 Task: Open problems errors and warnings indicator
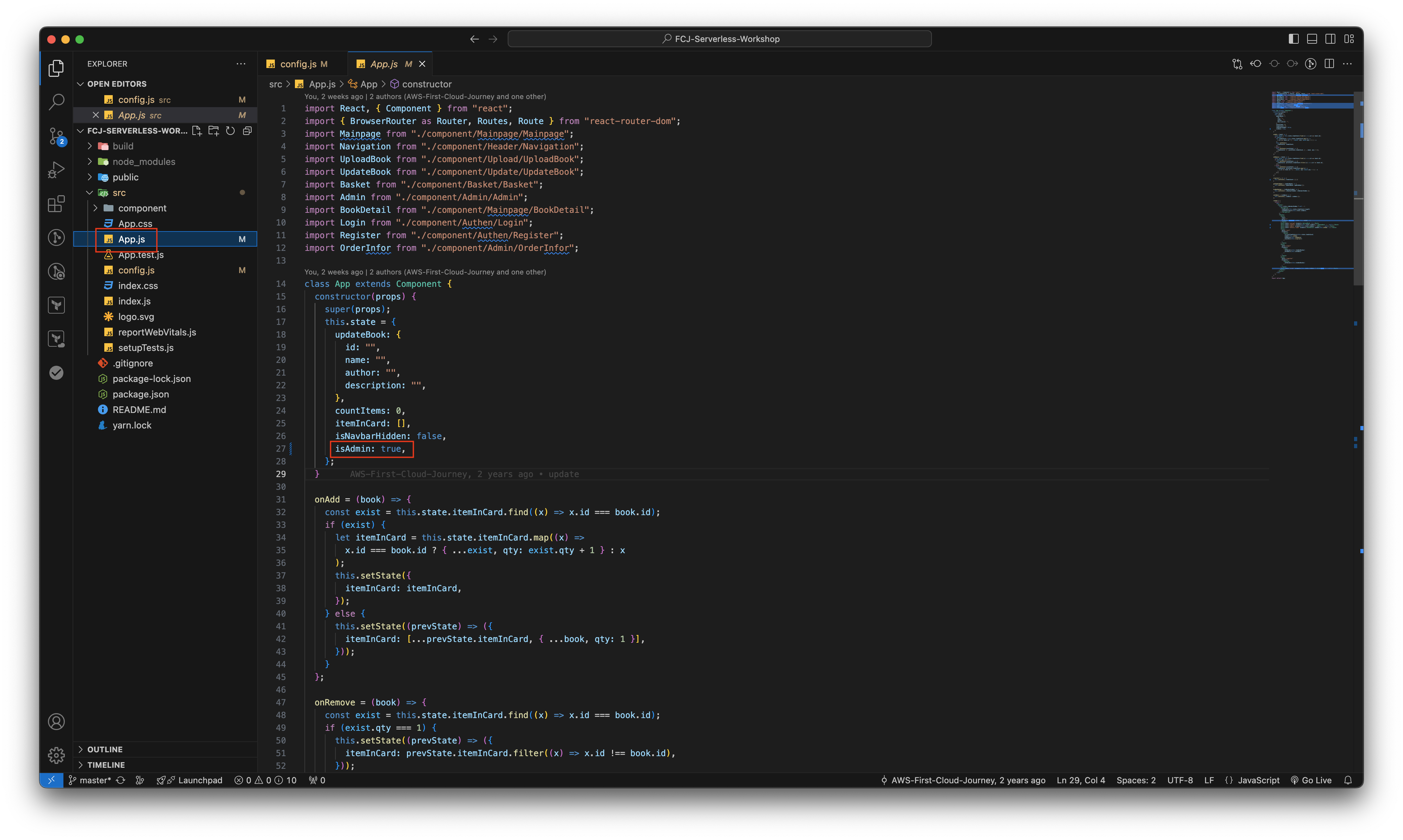(265, 780)
